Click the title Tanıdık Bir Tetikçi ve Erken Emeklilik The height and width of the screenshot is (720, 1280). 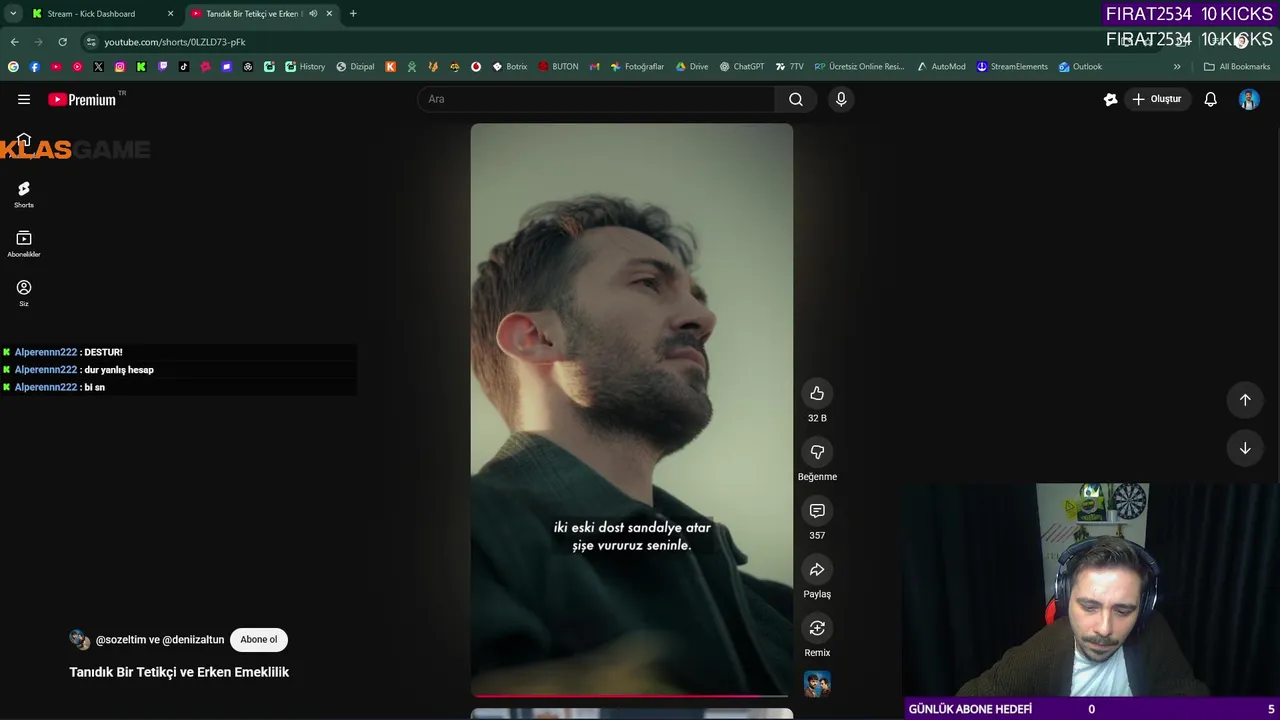click(x=179, y=672)
